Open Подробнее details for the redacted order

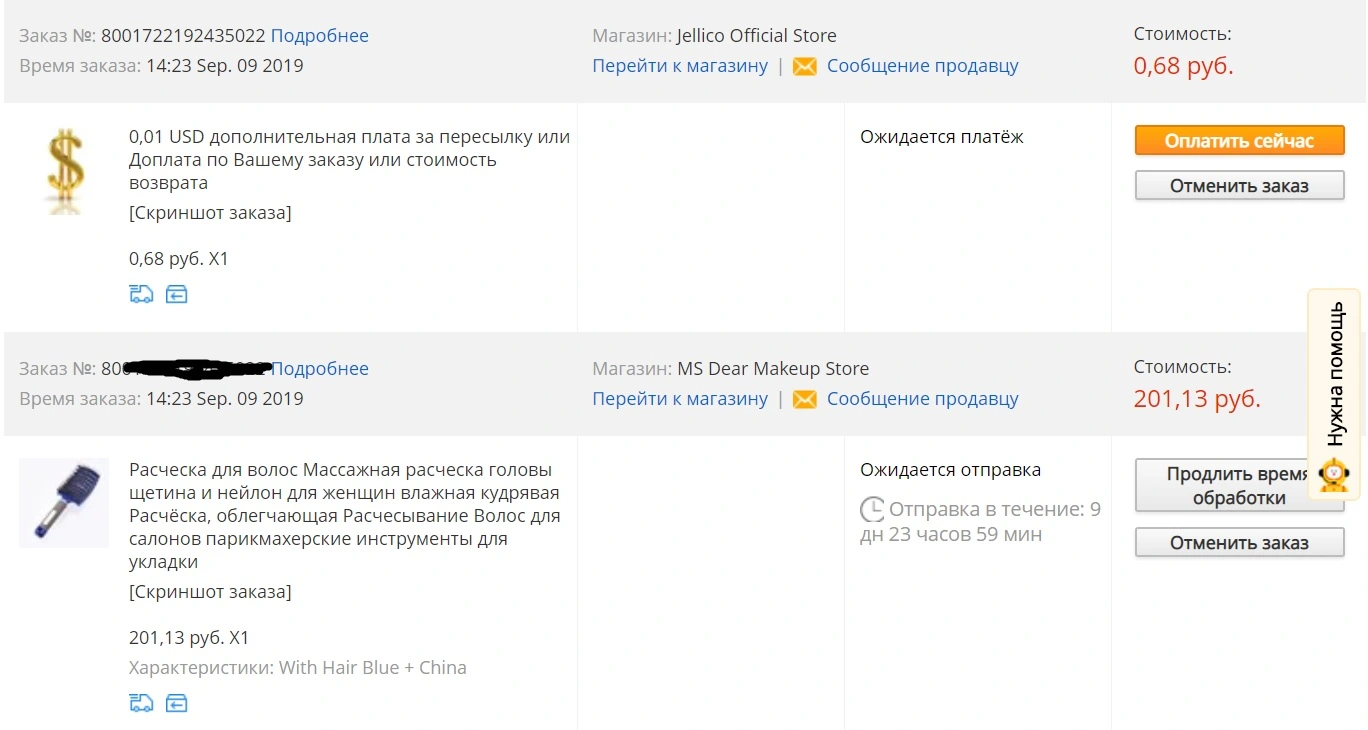(x=320, y=369)
